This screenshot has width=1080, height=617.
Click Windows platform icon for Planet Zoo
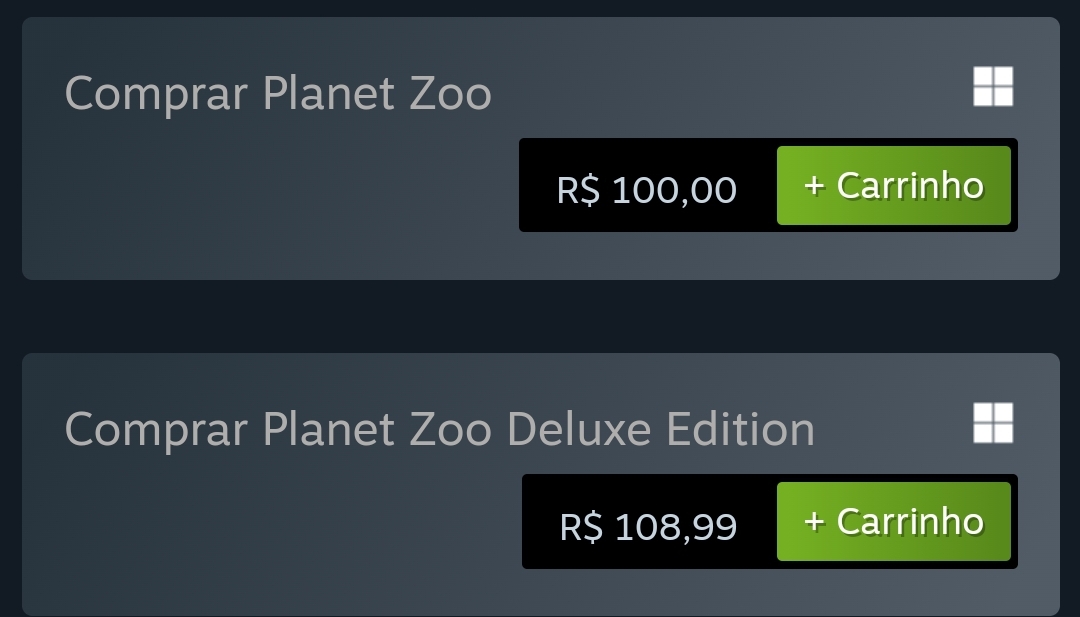point(993,87)
